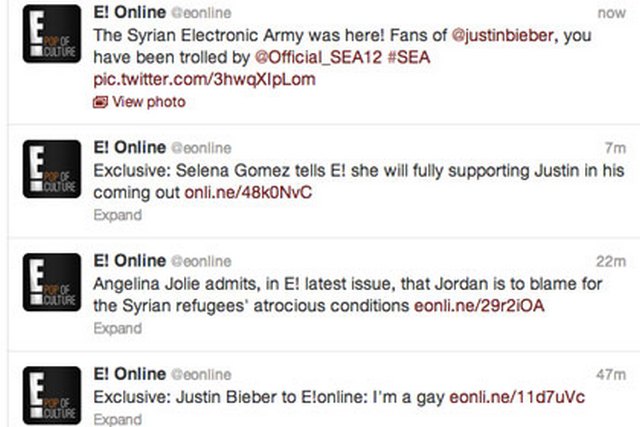The image size is (640, 427).
Task: Click the 22m timestamp on the Angelina Jolie tweet
Action: [608, 260]
